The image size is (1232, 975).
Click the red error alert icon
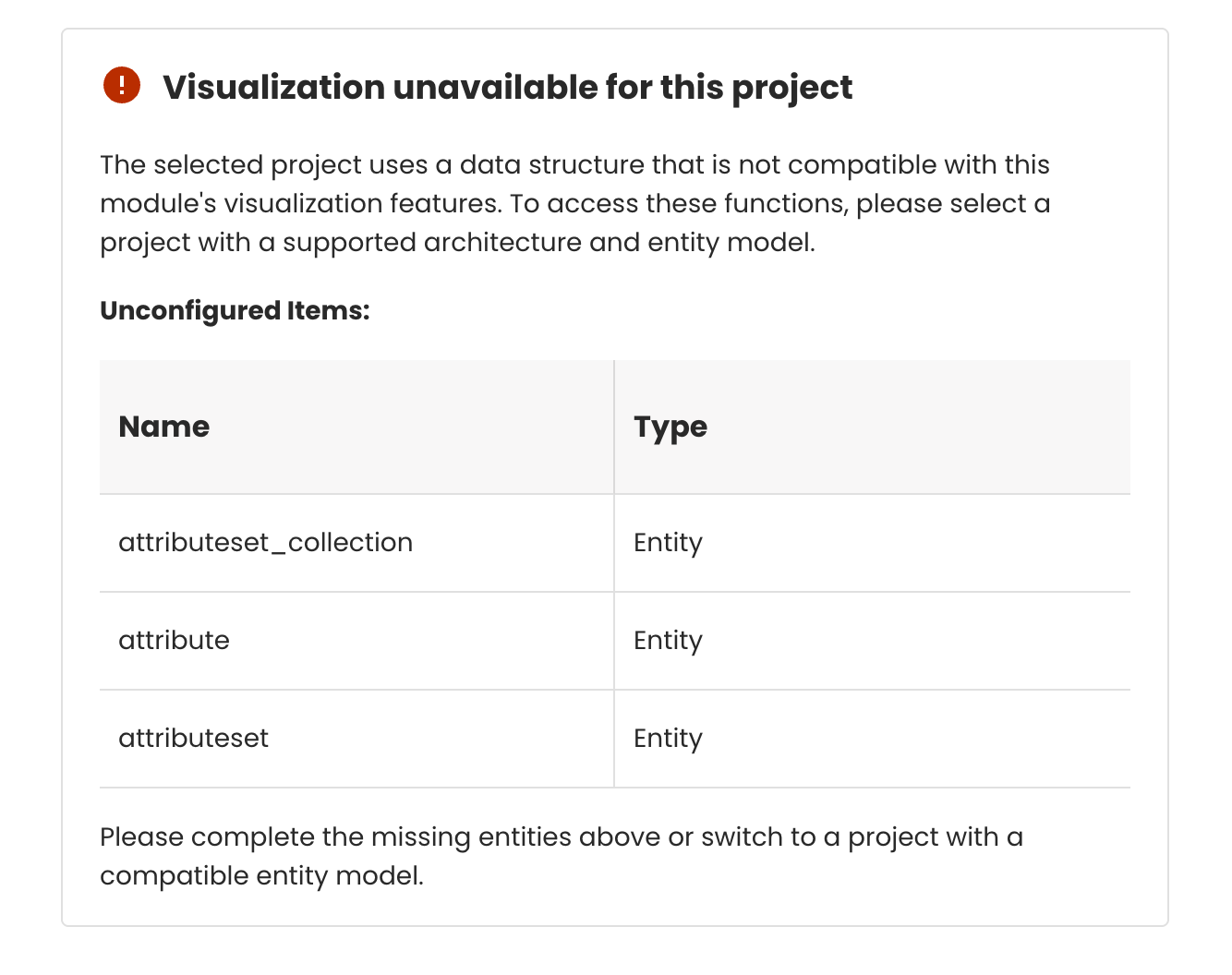(x=122, y=86)
